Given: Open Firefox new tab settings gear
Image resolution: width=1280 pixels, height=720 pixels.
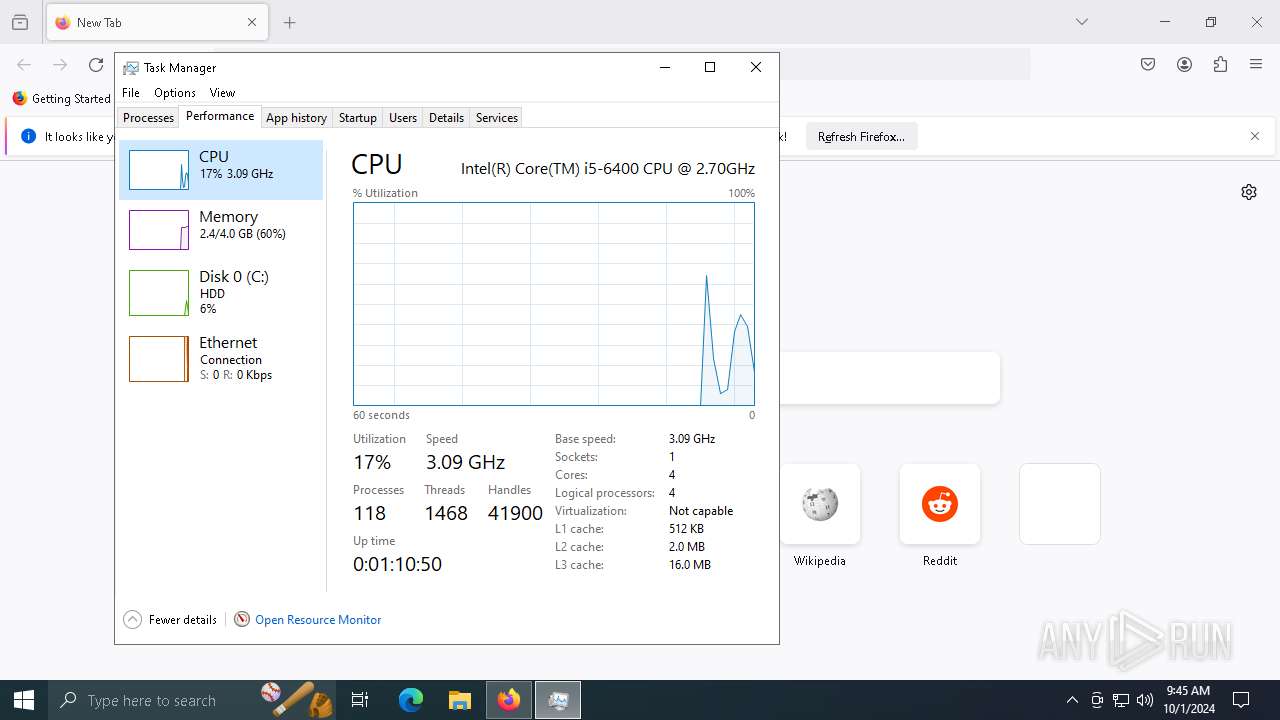Looking at the screenshot, I should [x=1249, y=192].
